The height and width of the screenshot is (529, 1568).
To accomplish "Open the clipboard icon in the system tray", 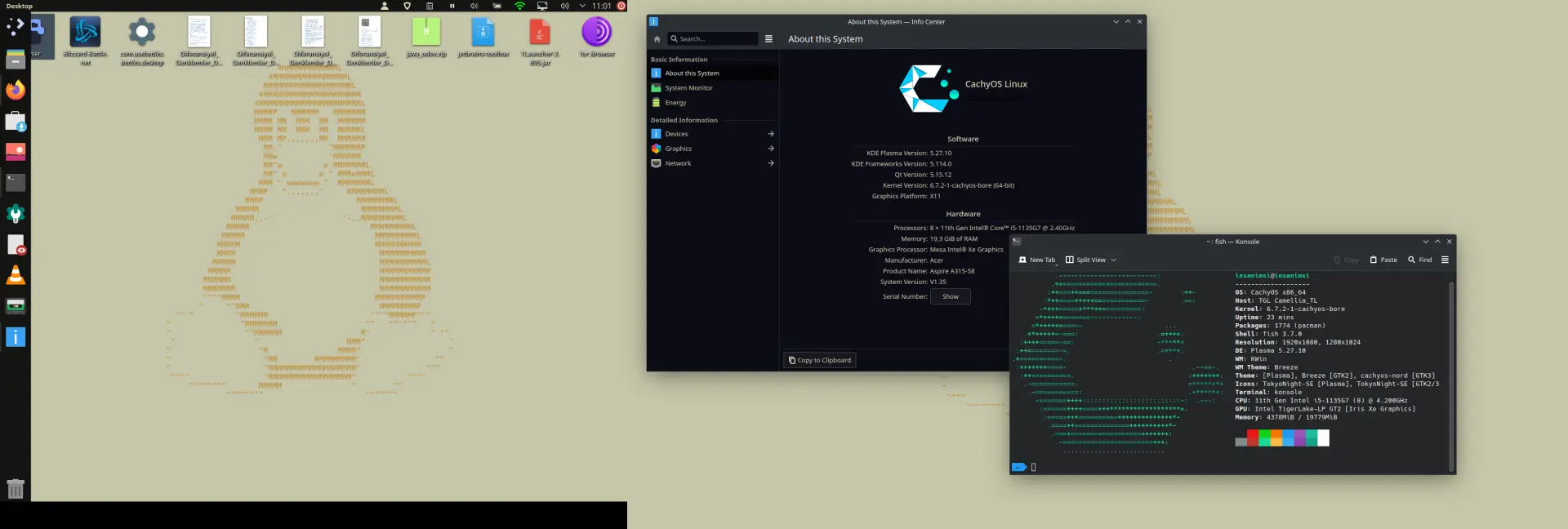I will click(x=430, y=6).
